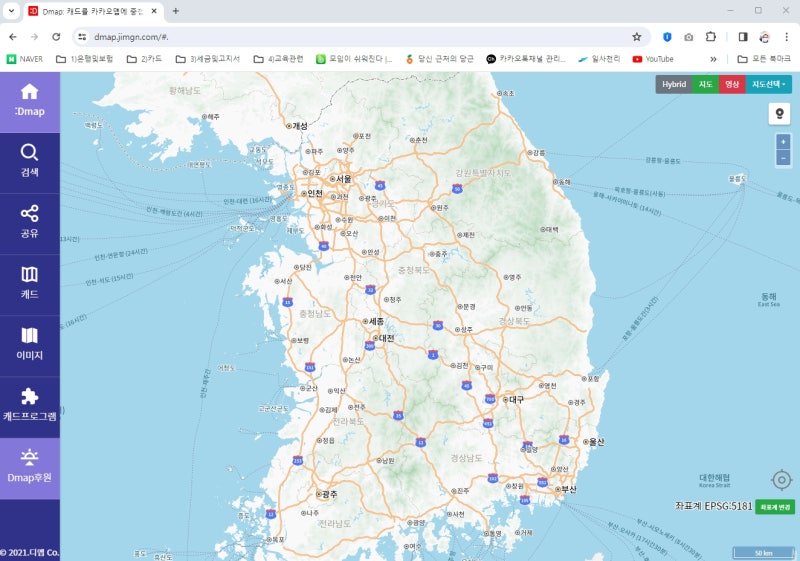Click the camera screenshot extension icon

689,37
